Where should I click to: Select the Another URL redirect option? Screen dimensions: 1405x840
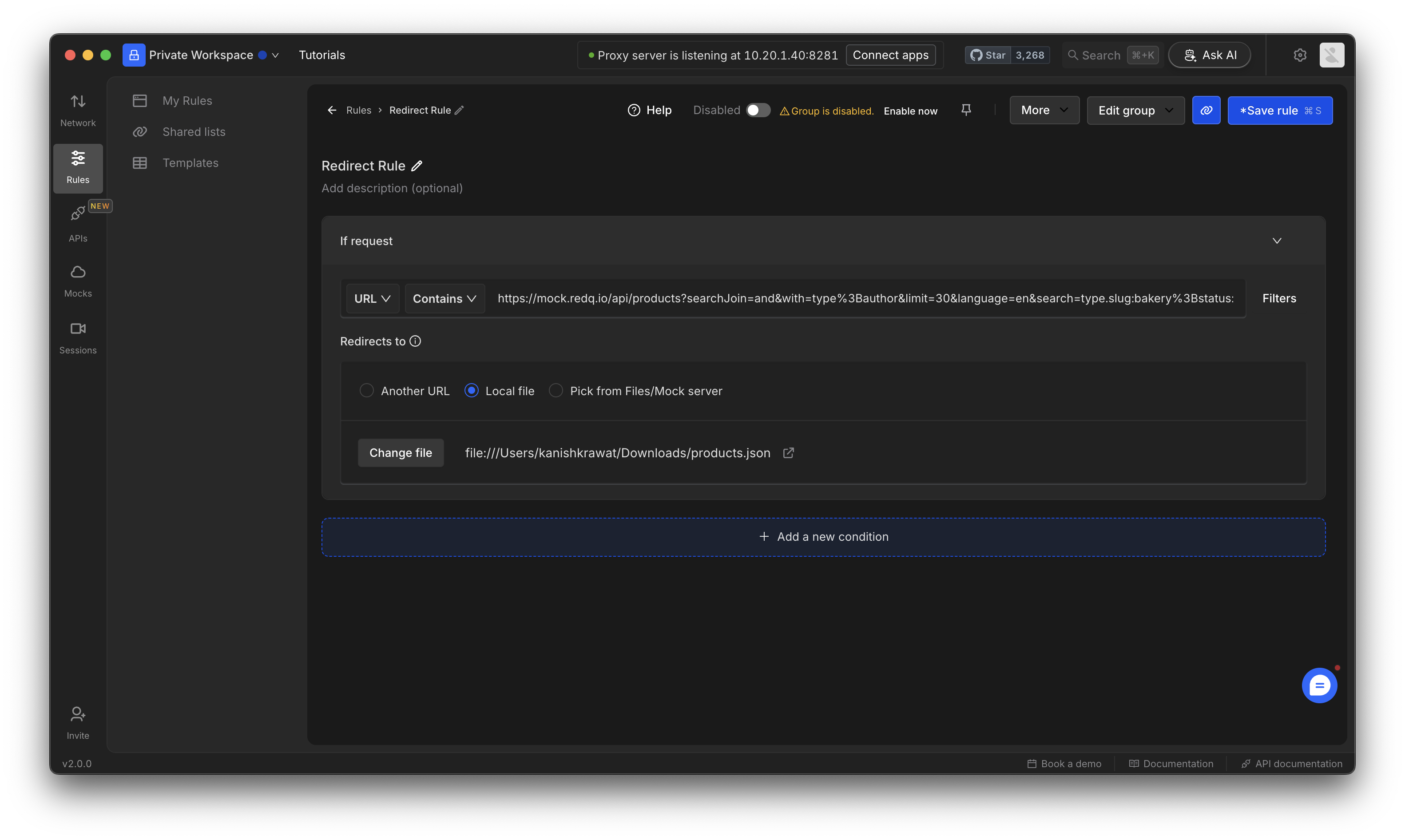(x=366, y=390)
